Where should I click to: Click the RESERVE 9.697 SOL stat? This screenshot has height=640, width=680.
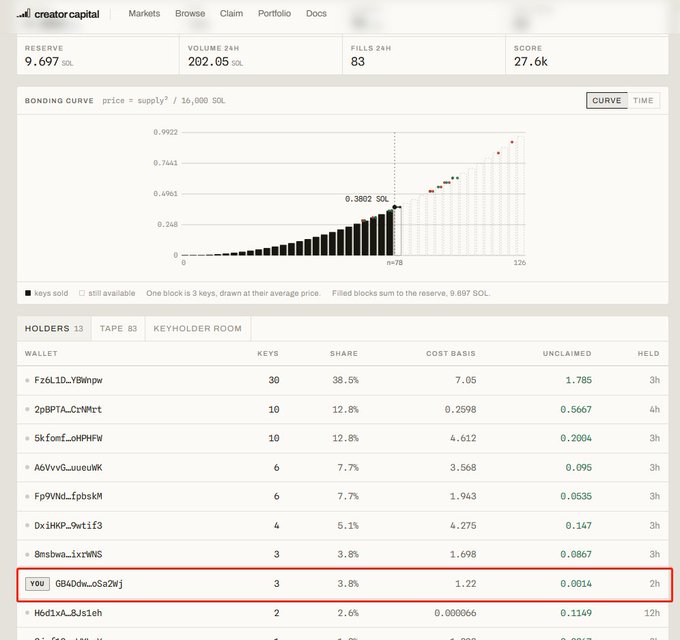click(x=98, y=56)
